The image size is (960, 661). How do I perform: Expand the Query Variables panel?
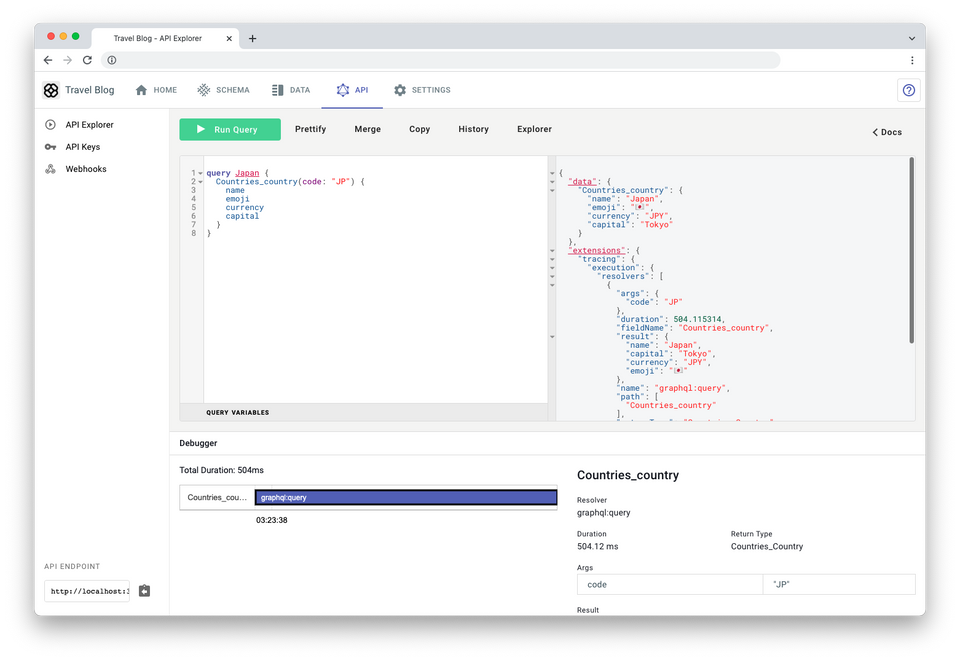click(x=237, y=412)
